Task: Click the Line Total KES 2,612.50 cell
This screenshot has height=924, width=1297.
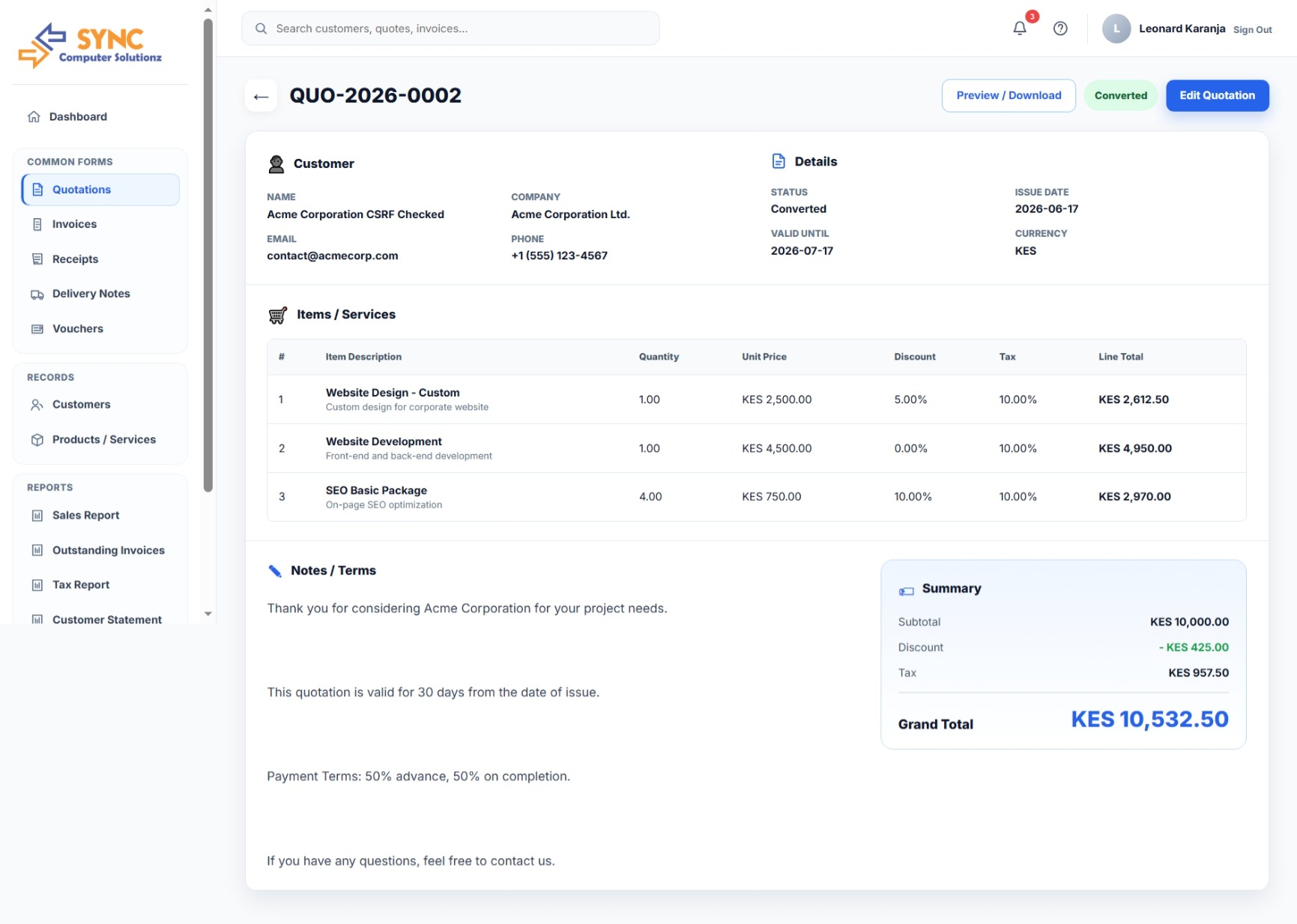Action: 1133,399
